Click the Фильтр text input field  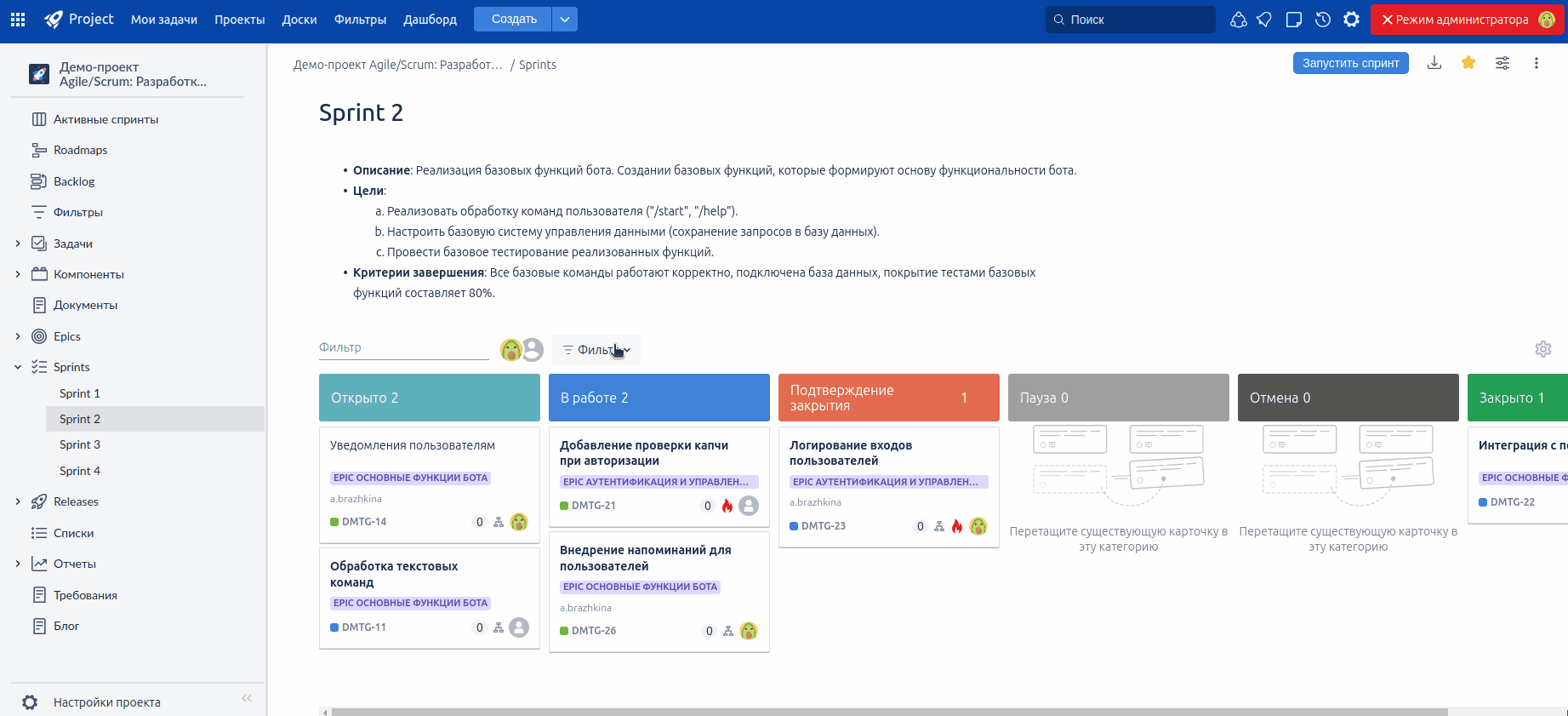click(x=403, y=347)
